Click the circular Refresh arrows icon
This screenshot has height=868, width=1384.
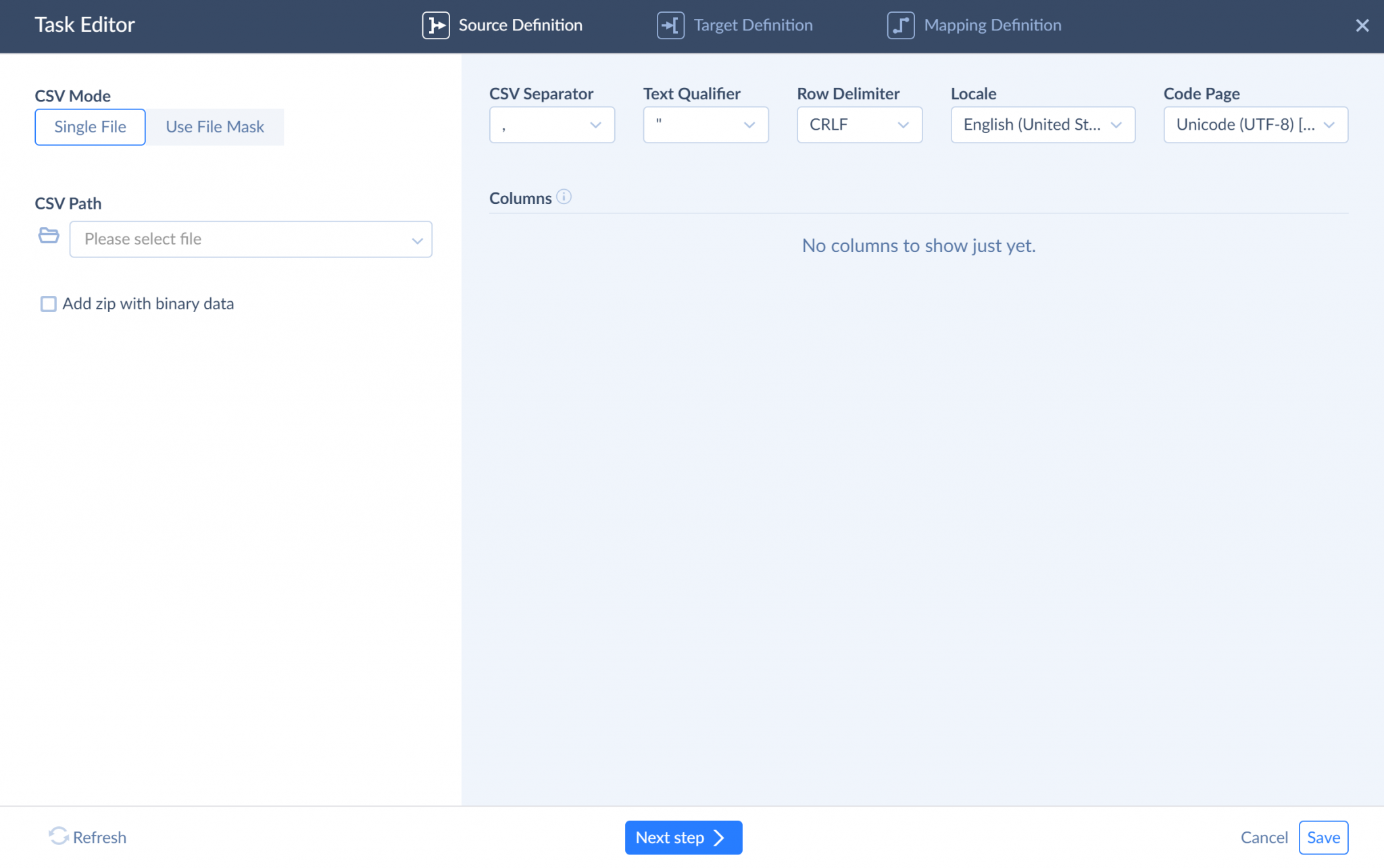click(59, 836)
